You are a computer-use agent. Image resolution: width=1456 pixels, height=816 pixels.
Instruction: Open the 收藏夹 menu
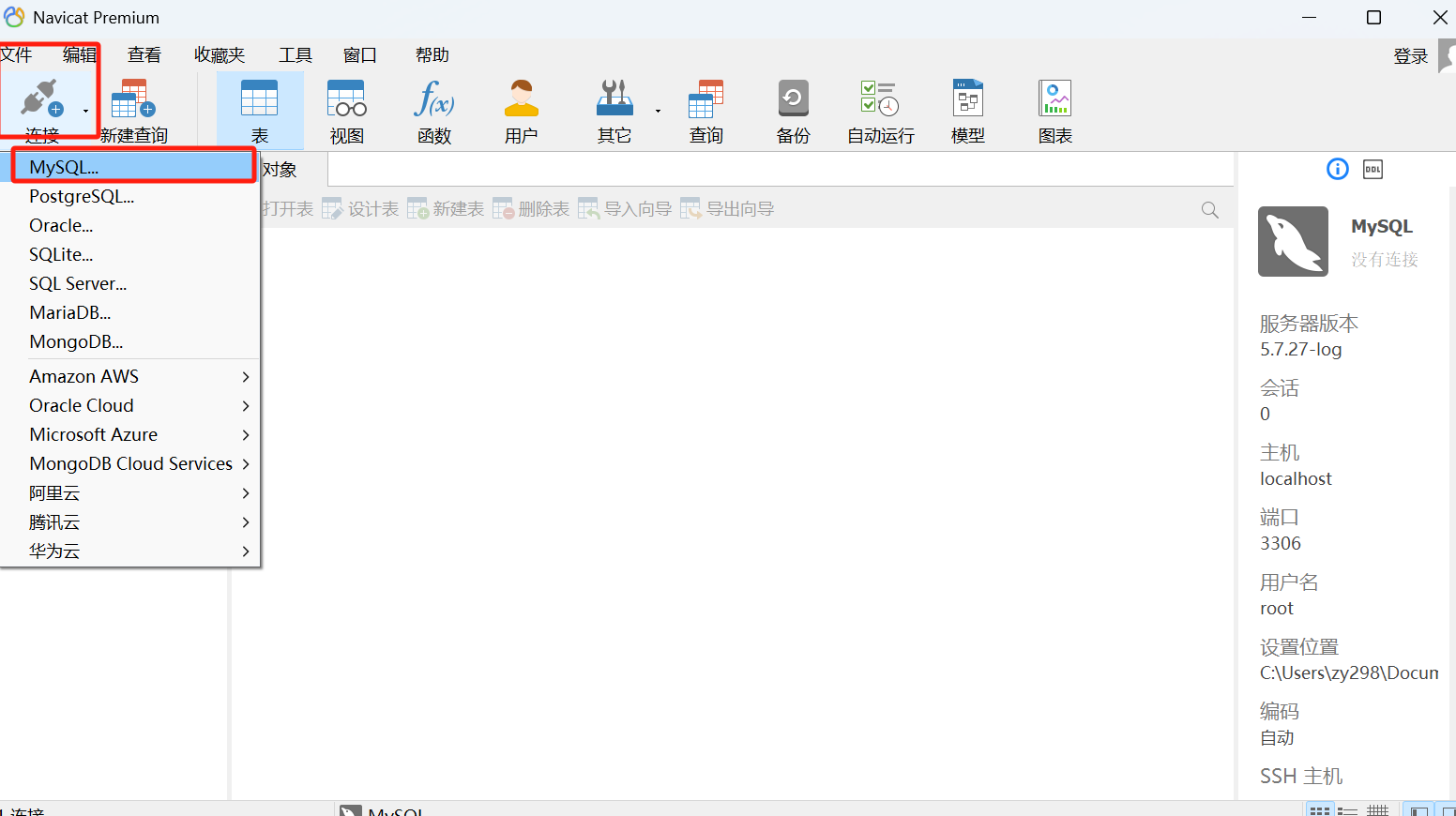220,55
